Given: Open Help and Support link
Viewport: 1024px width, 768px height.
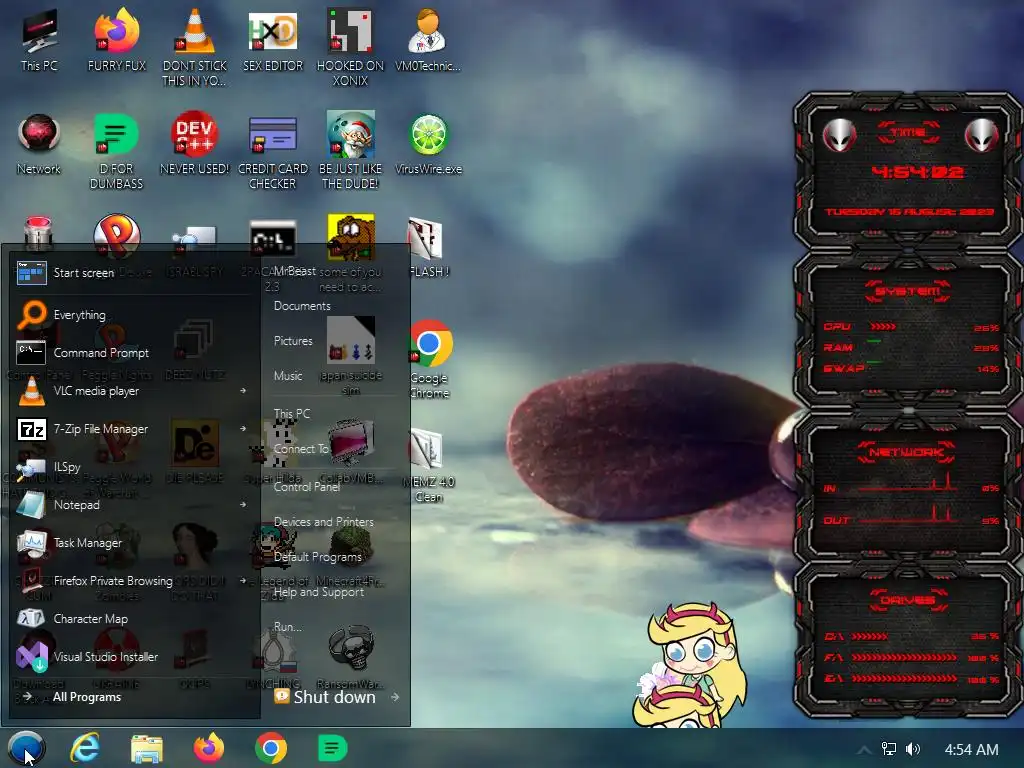Looking at the screenshot, I should pos(319,592).
